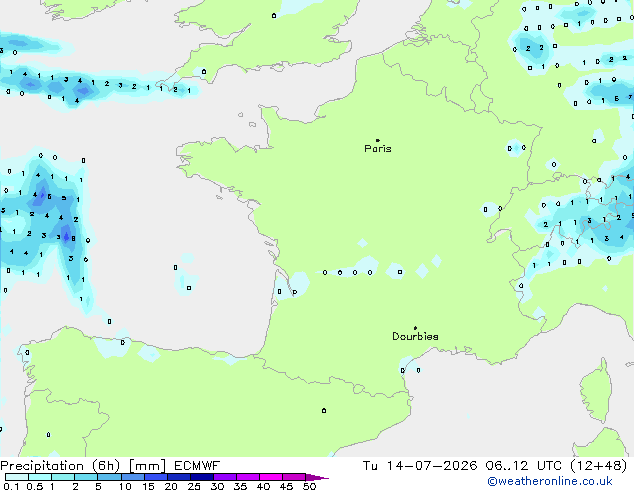This screenshot has height=490, width=634.
Task: Select the 35 mm legend swatch
Action: tap(248, 477)
